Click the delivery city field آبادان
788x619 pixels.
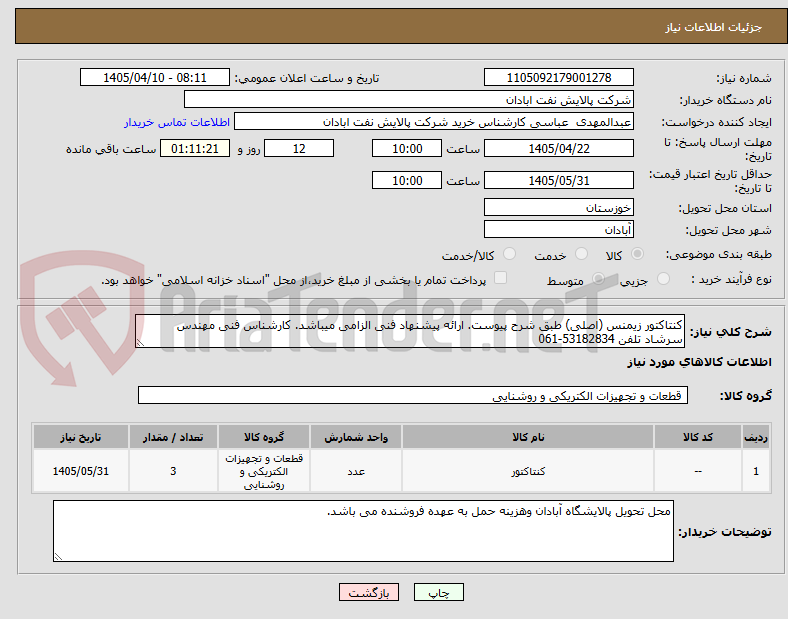pyautogui.click(x=558, y=229)
